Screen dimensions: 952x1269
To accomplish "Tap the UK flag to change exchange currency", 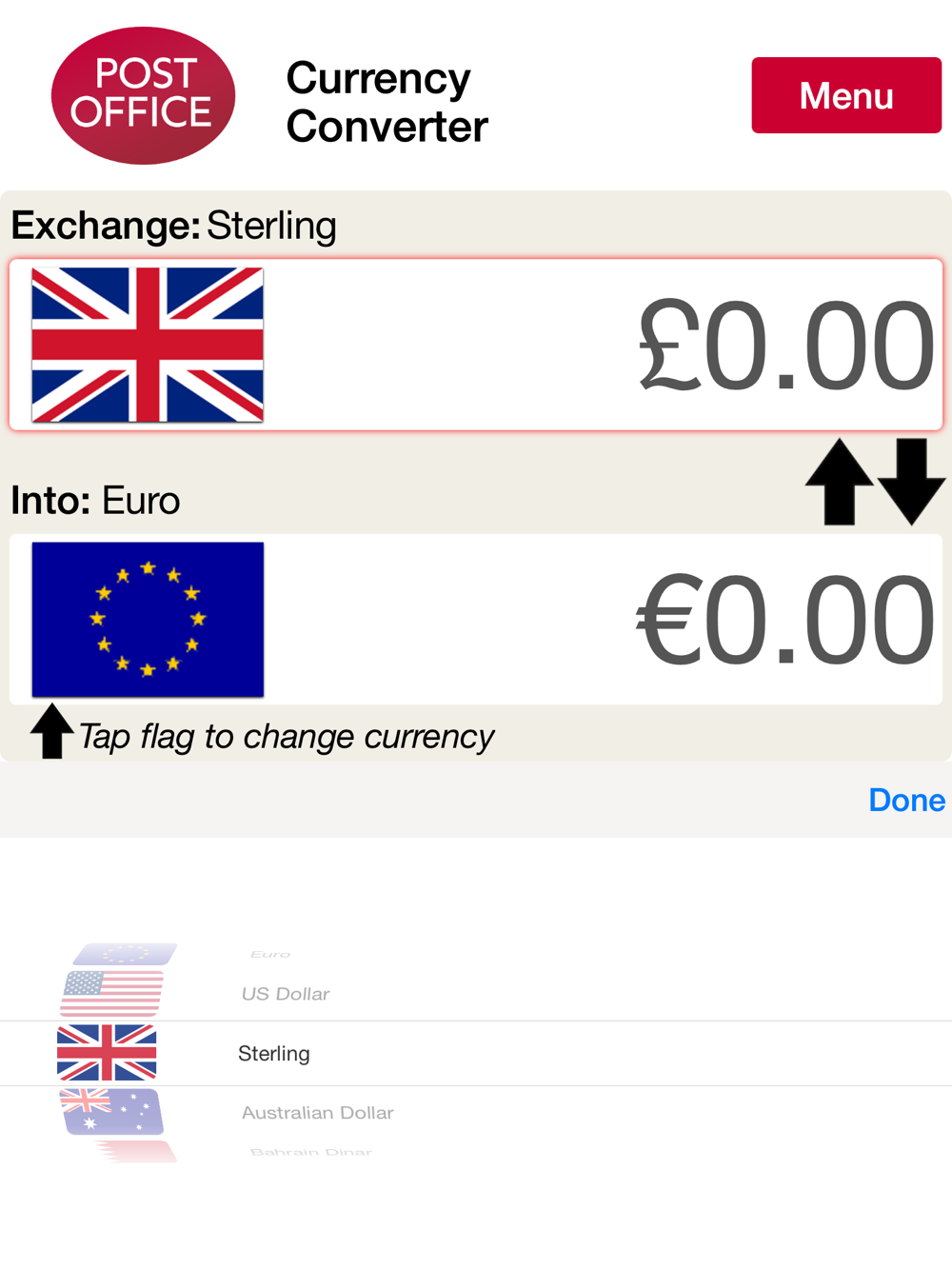I will point(148,345).
